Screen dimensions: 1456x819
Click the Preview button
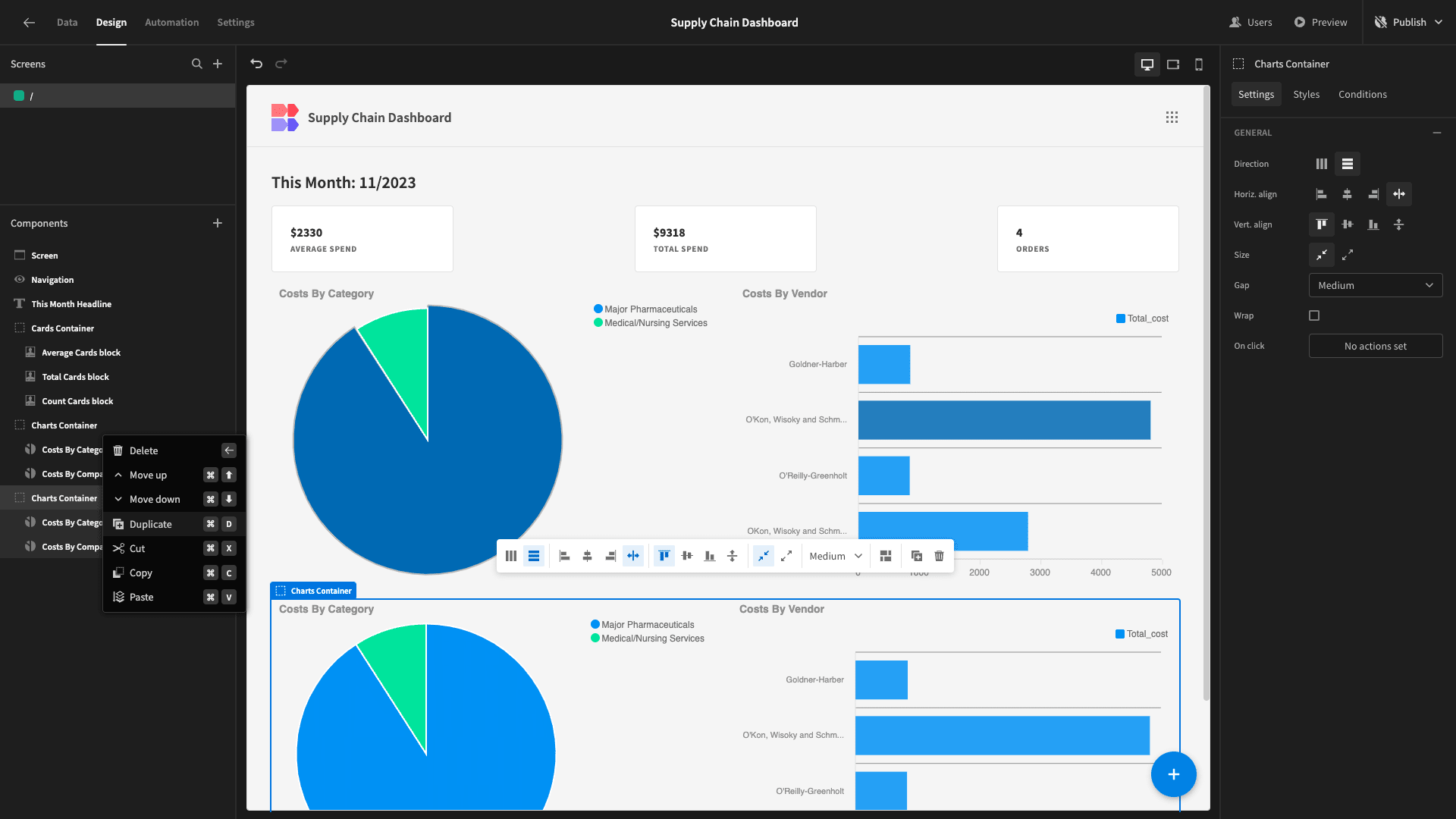[1320, 23]
